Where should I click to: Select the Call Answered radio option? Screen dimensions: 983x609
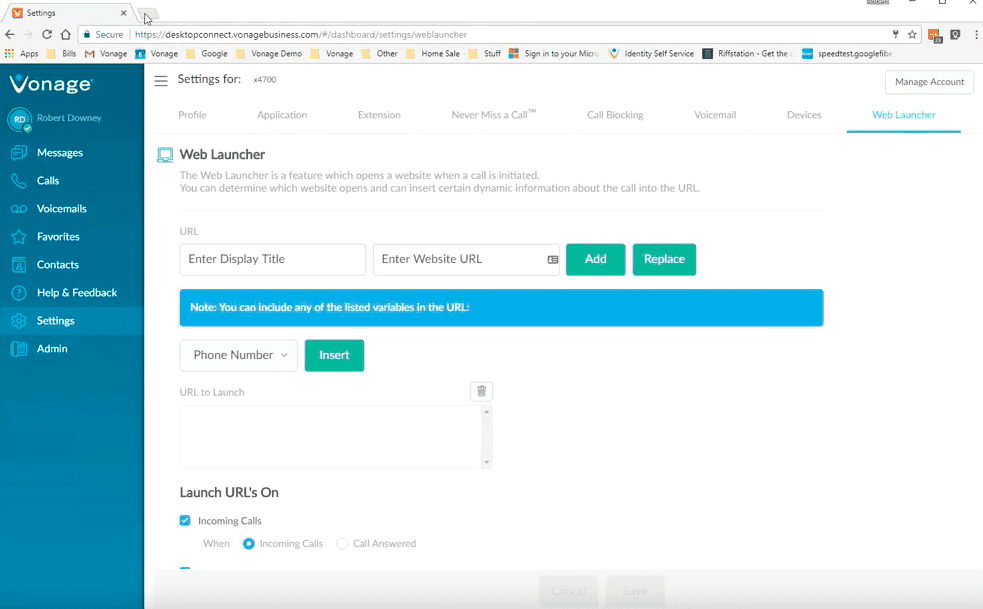click(342, 544)
